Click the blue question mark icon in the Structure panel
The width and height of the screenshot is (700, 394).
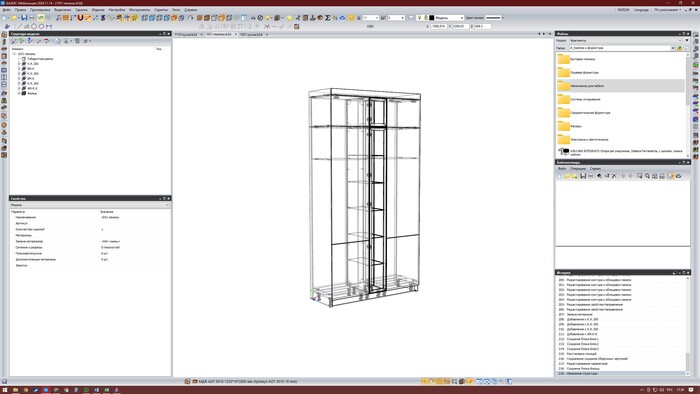tap(29, 41)
